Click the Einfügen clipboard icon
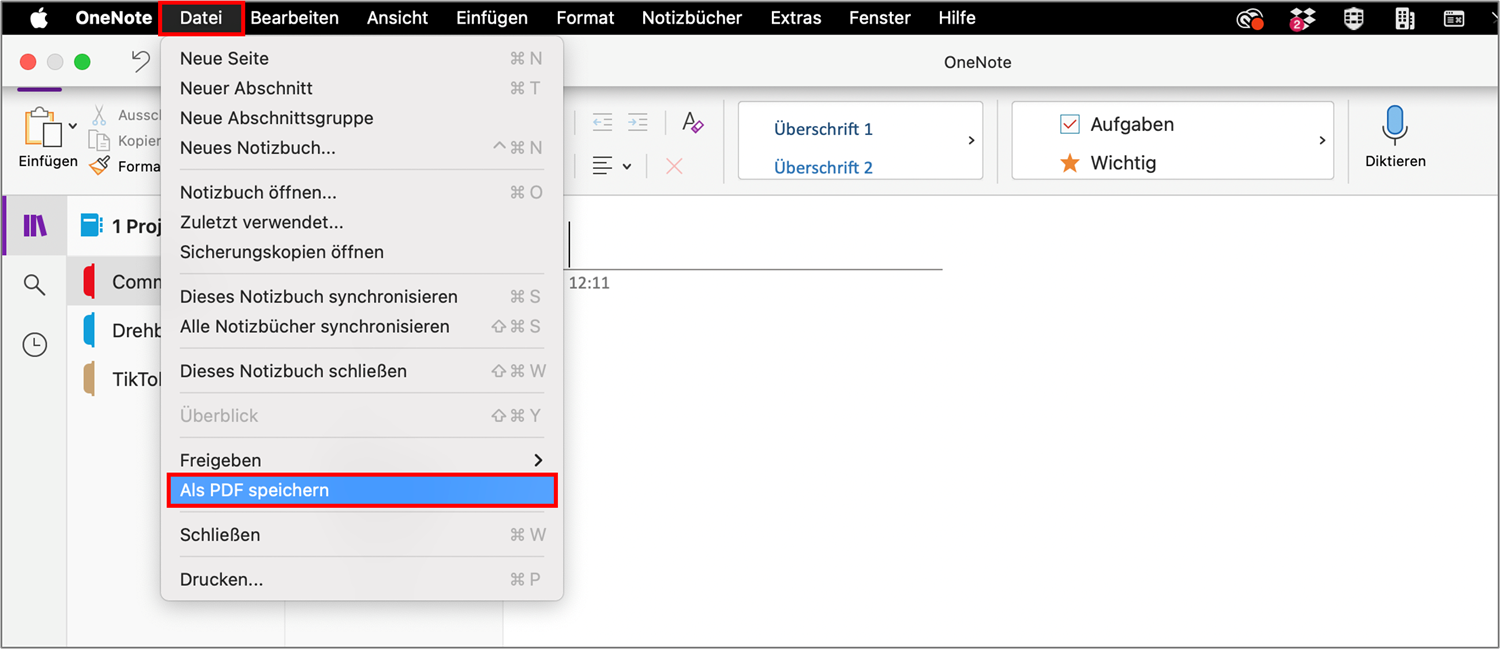This screenshot has height=649, width=1500. pyautogui.click(x=42, y=128)
